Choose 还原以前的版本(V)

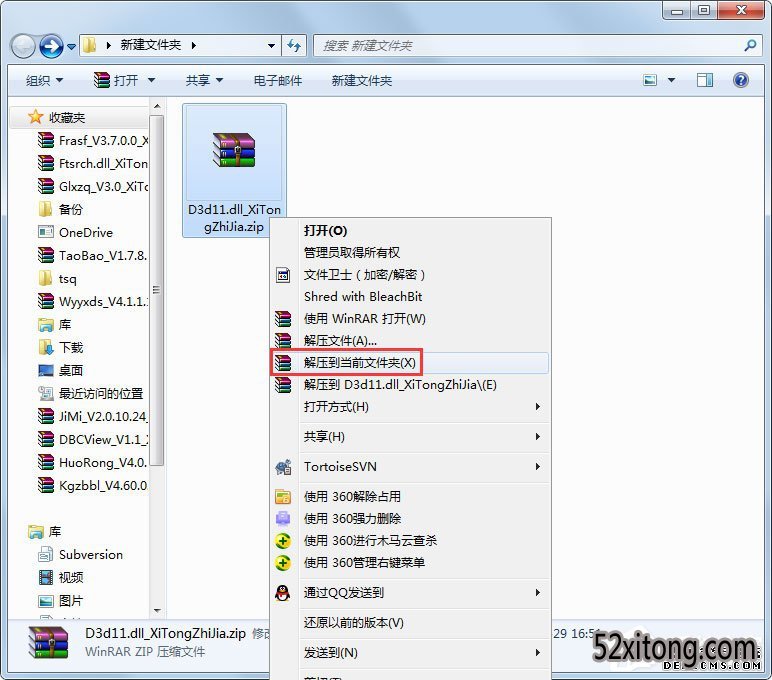[410, 622]
